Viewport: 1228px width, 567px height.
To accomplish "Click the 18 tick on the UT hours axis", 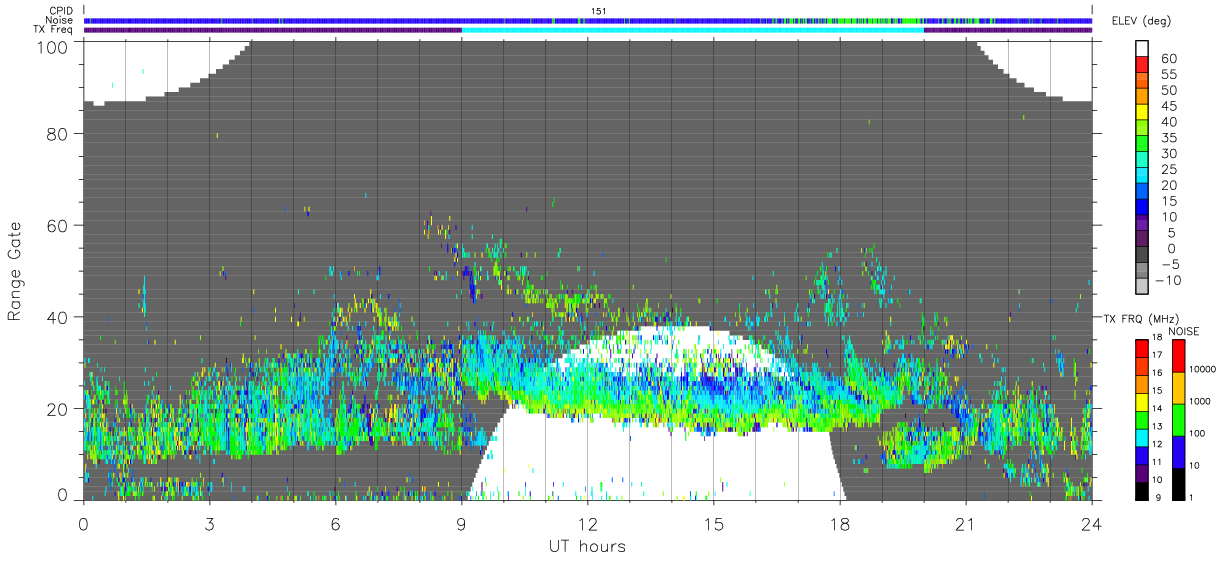I will 839,523.
